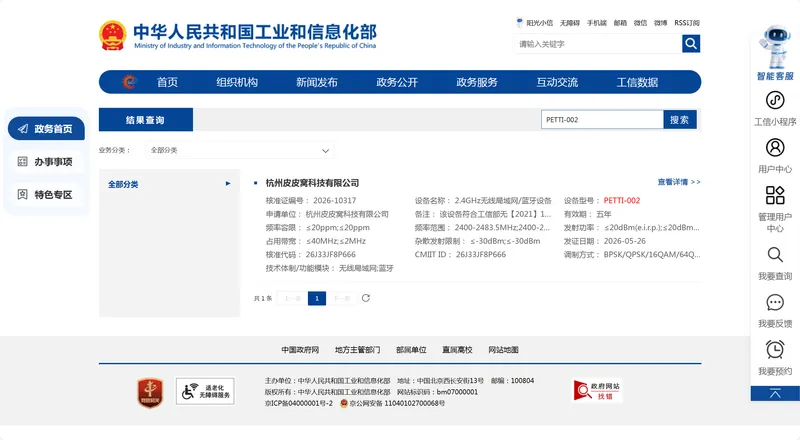Screen dimensions: 800x440
Task: Open 工信数据 navigation item
Action: 637,82
